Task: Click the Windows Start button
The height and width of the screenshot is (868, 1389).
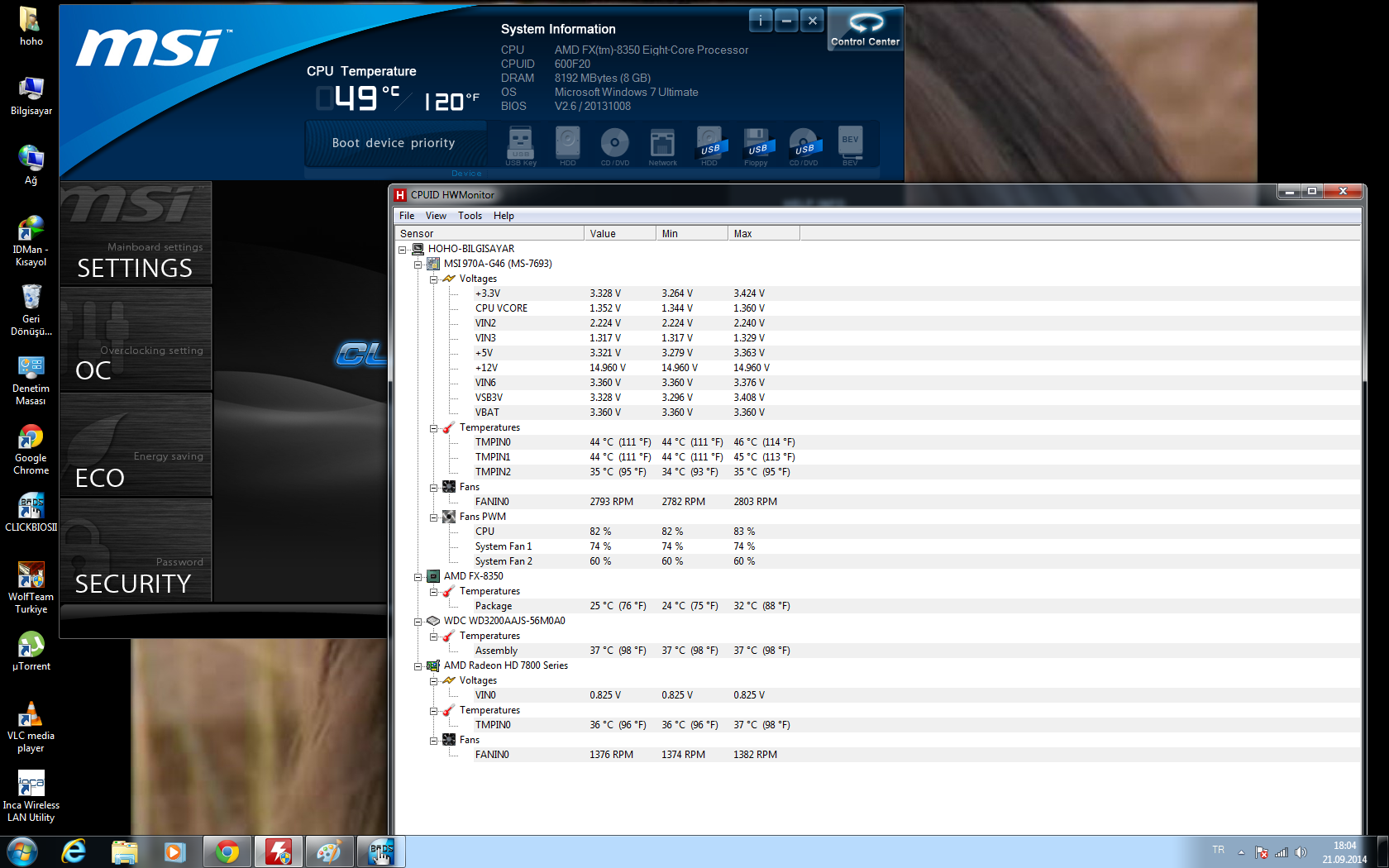Action: (22, 851)
